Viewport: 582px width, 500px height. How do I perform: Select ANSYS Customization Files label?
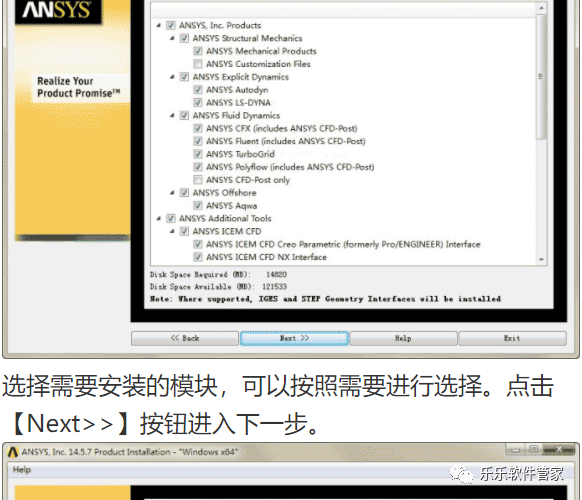pos(258,64)
